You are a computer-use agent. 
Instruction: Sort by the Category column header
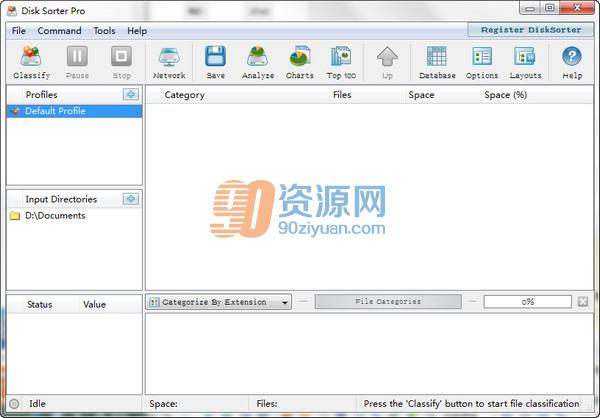pos(184,95)
